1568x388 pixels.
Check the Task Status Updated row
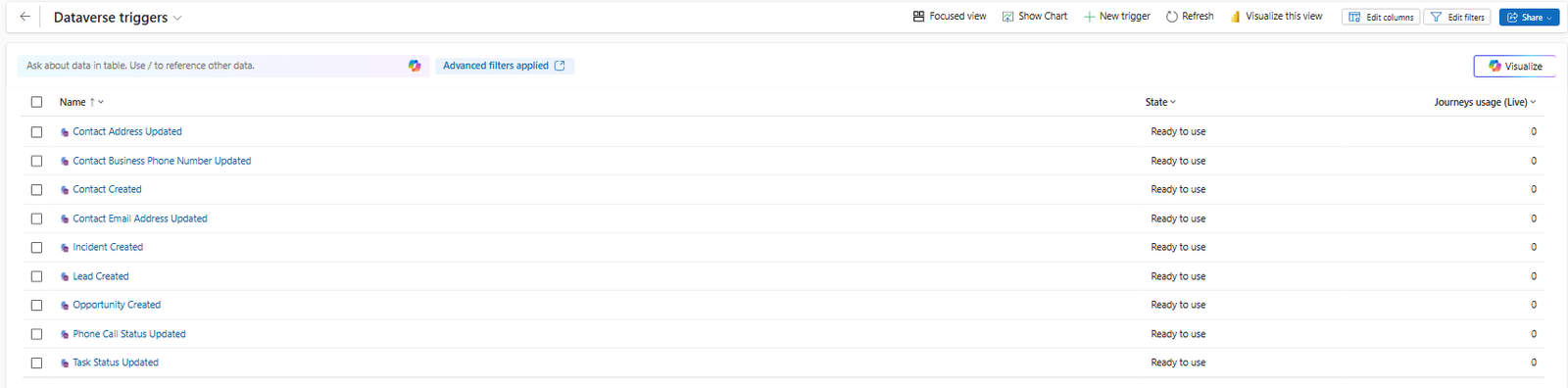pos(36,364)
